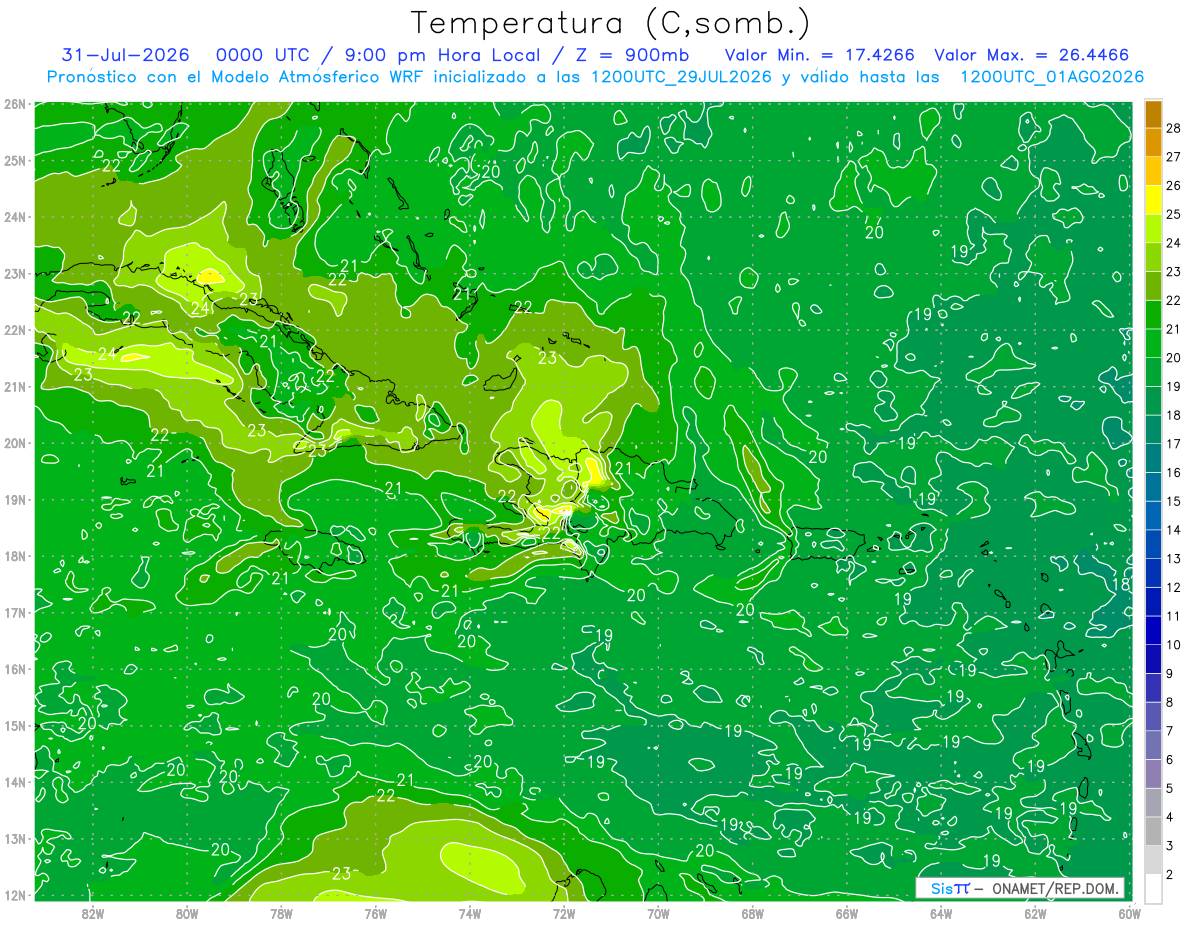This screenshot has height=927, width=1200.
Task: Click the '68W' longitude axis label
Action: tap(752, 913)
